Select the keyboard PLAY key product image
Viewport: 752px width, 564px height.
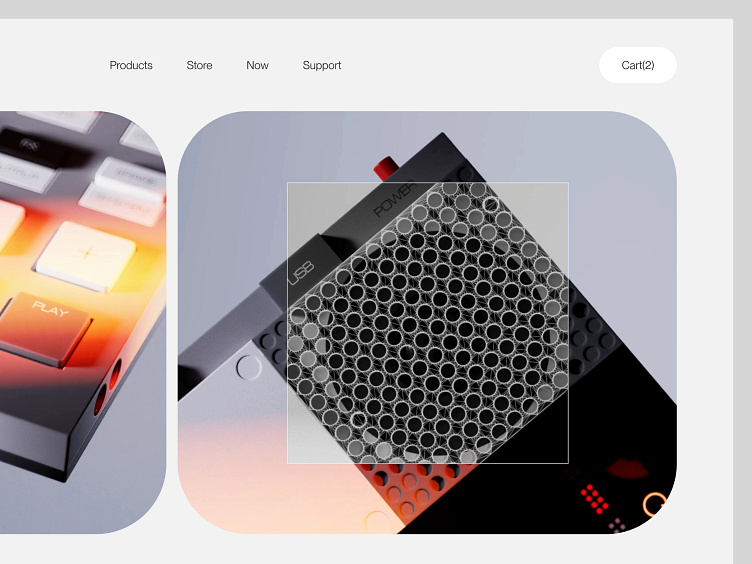(83, 322)
